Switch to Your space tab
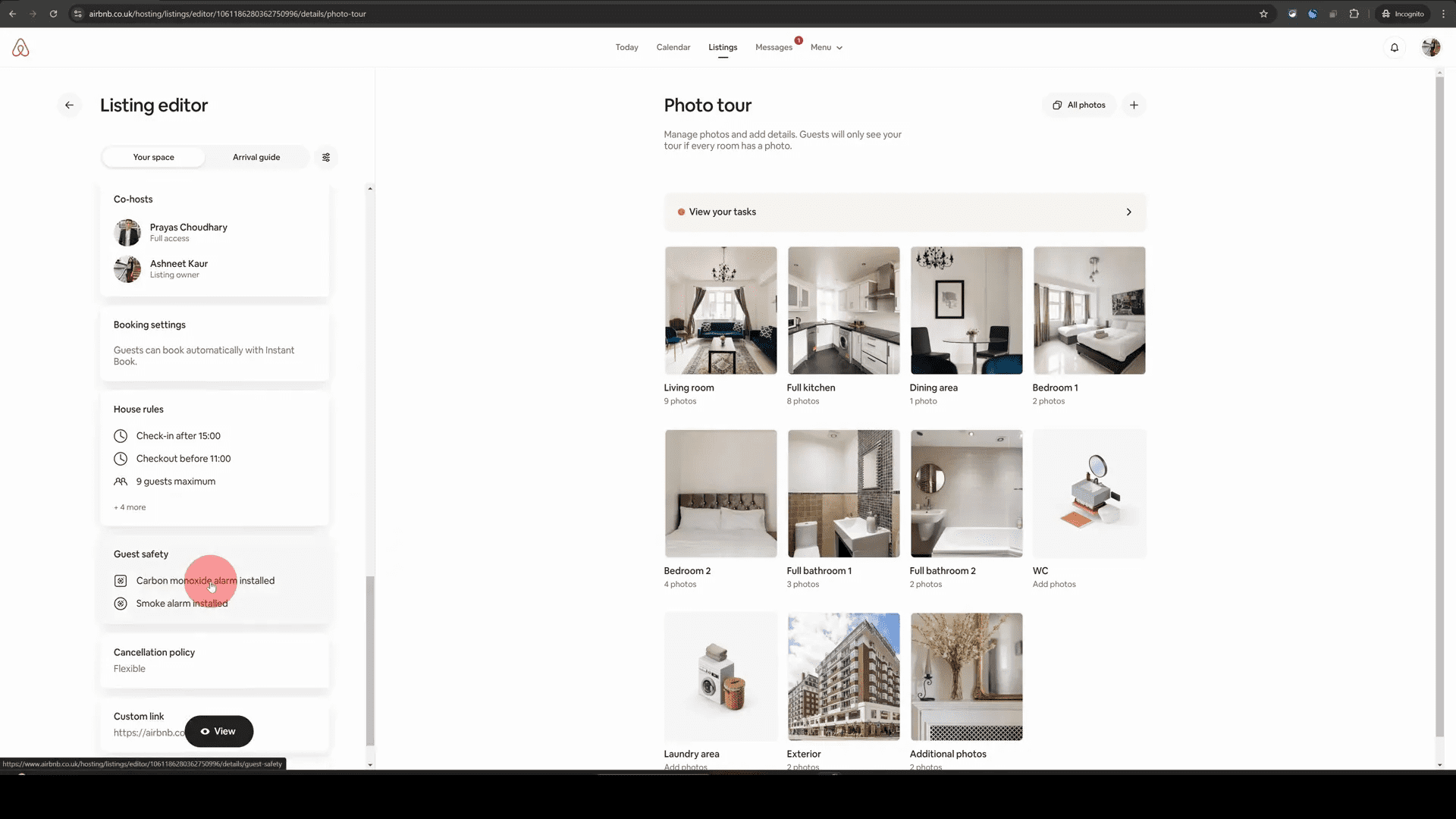Viewport: 1456px width, 819px height. [x=153, y=158]
